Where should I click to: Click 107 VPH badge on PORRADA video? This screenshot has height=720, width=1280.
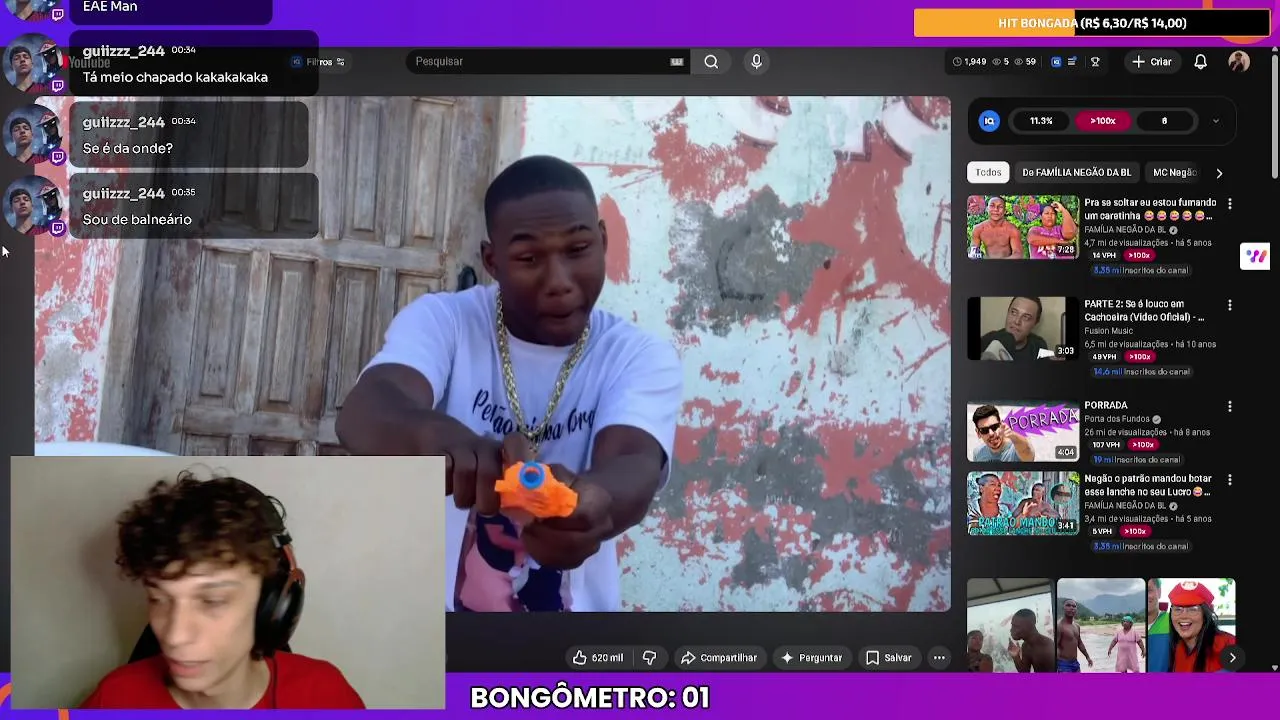(x=1105, y=445)
